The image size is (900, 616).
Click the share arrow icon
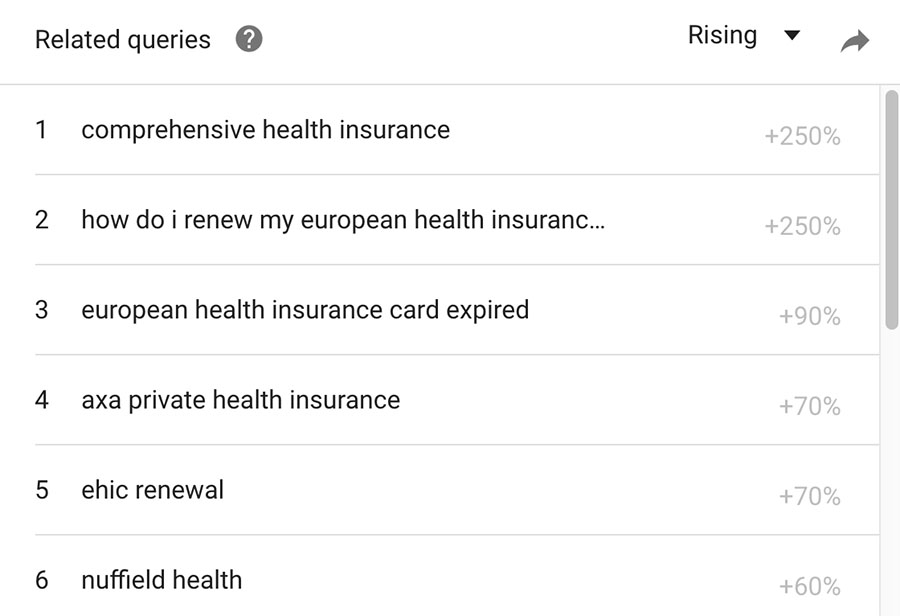[855, 41]
